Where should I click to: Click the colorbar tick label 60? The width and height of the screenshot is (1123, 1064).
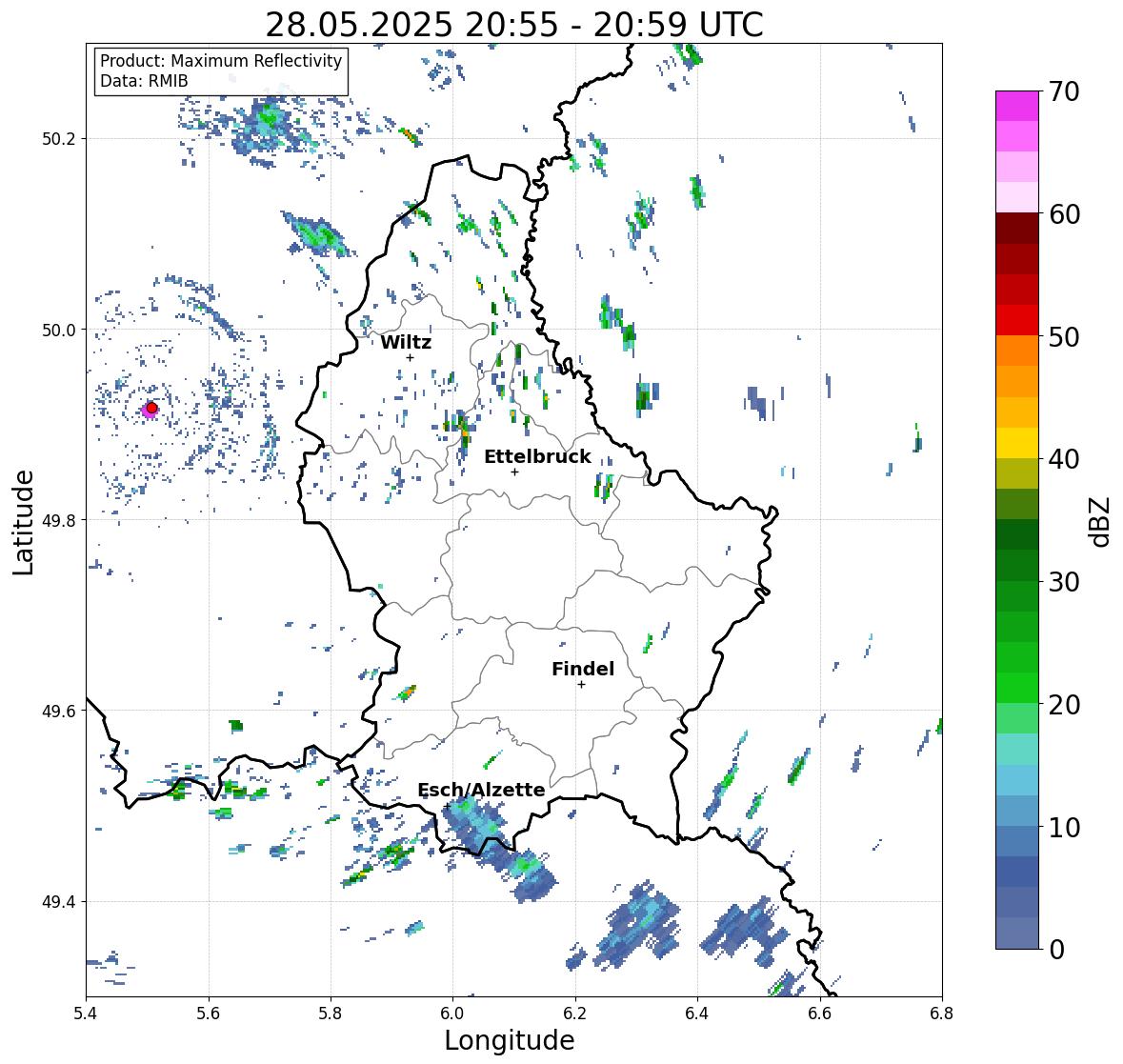coord(1064,214)
